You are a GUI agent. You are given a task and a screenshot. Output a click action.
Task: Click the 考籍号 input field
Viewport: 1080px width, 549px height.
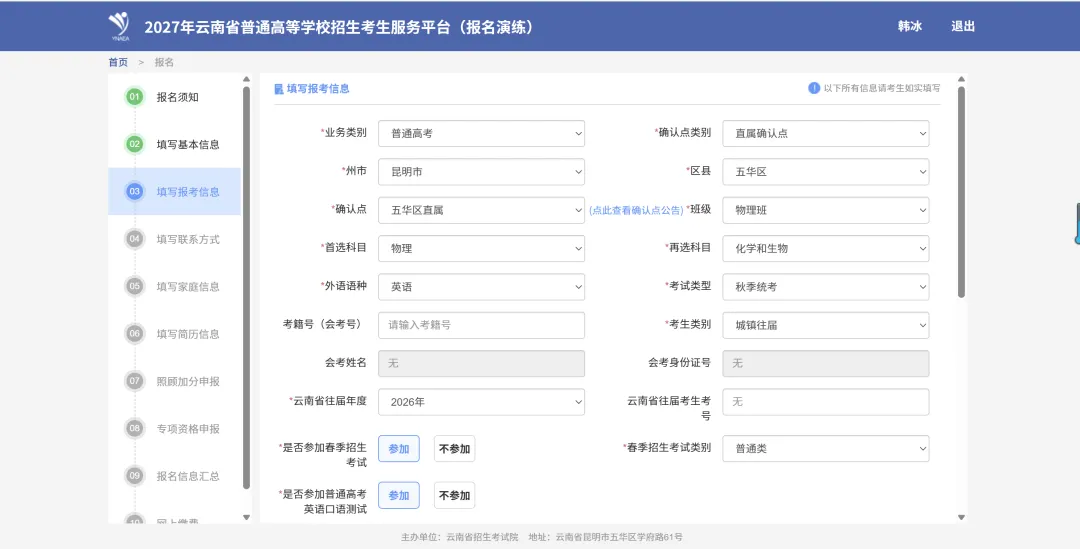pyautogui.click(x=481, y=325)
